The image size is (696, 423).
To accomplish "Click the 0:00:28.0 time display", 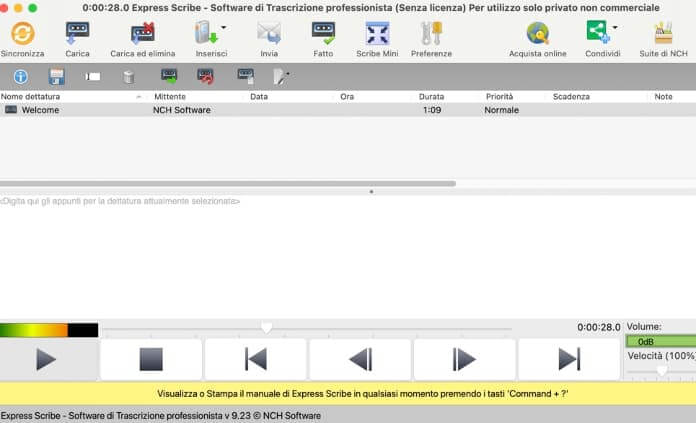I will [598, 328].
